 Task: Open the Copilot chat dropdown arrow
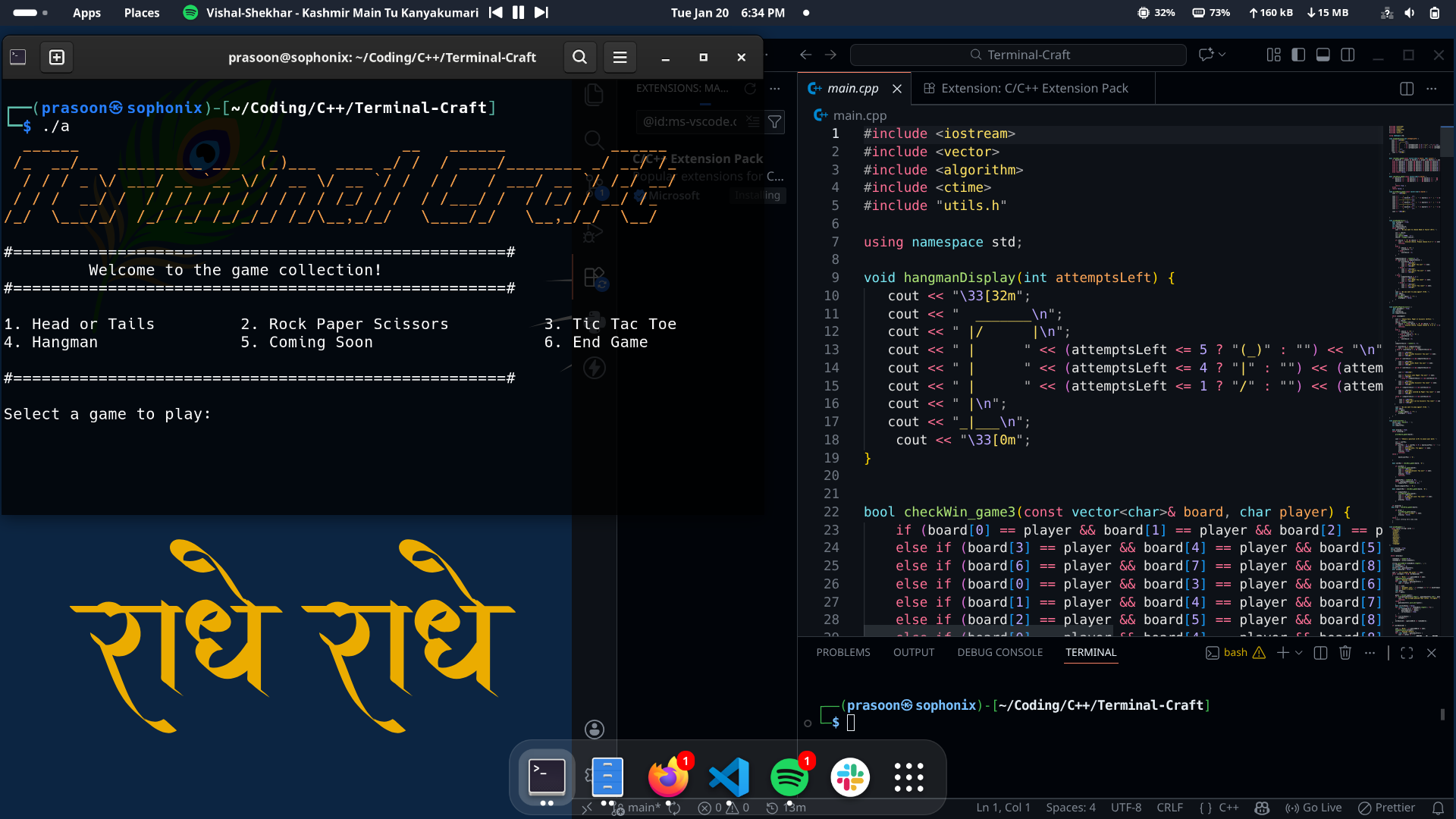[x=1222, y=55]
